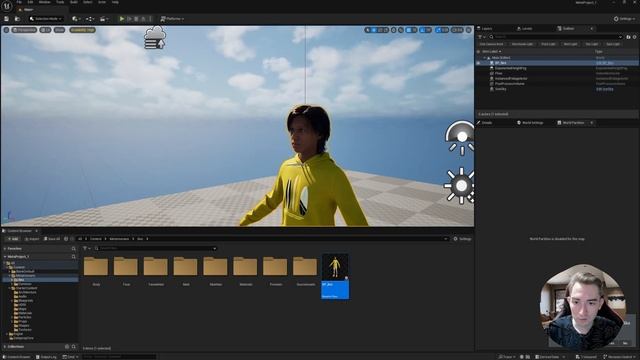The width and height of the screenshot is (640, 360).
Task: Click the Show viewport button
Action: (x=60, y=30)
